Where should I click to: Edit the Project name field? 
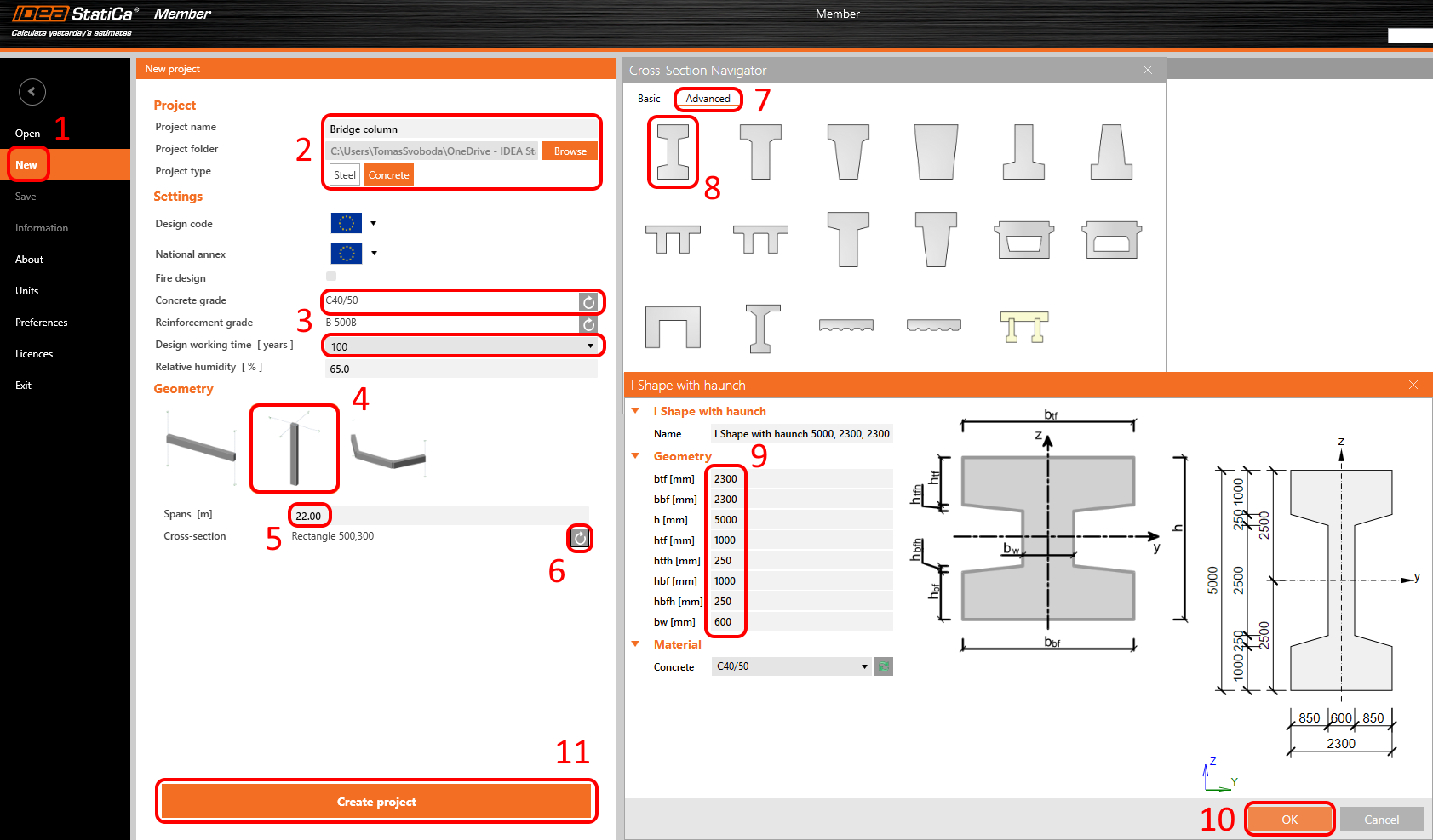tap(461, 129)
